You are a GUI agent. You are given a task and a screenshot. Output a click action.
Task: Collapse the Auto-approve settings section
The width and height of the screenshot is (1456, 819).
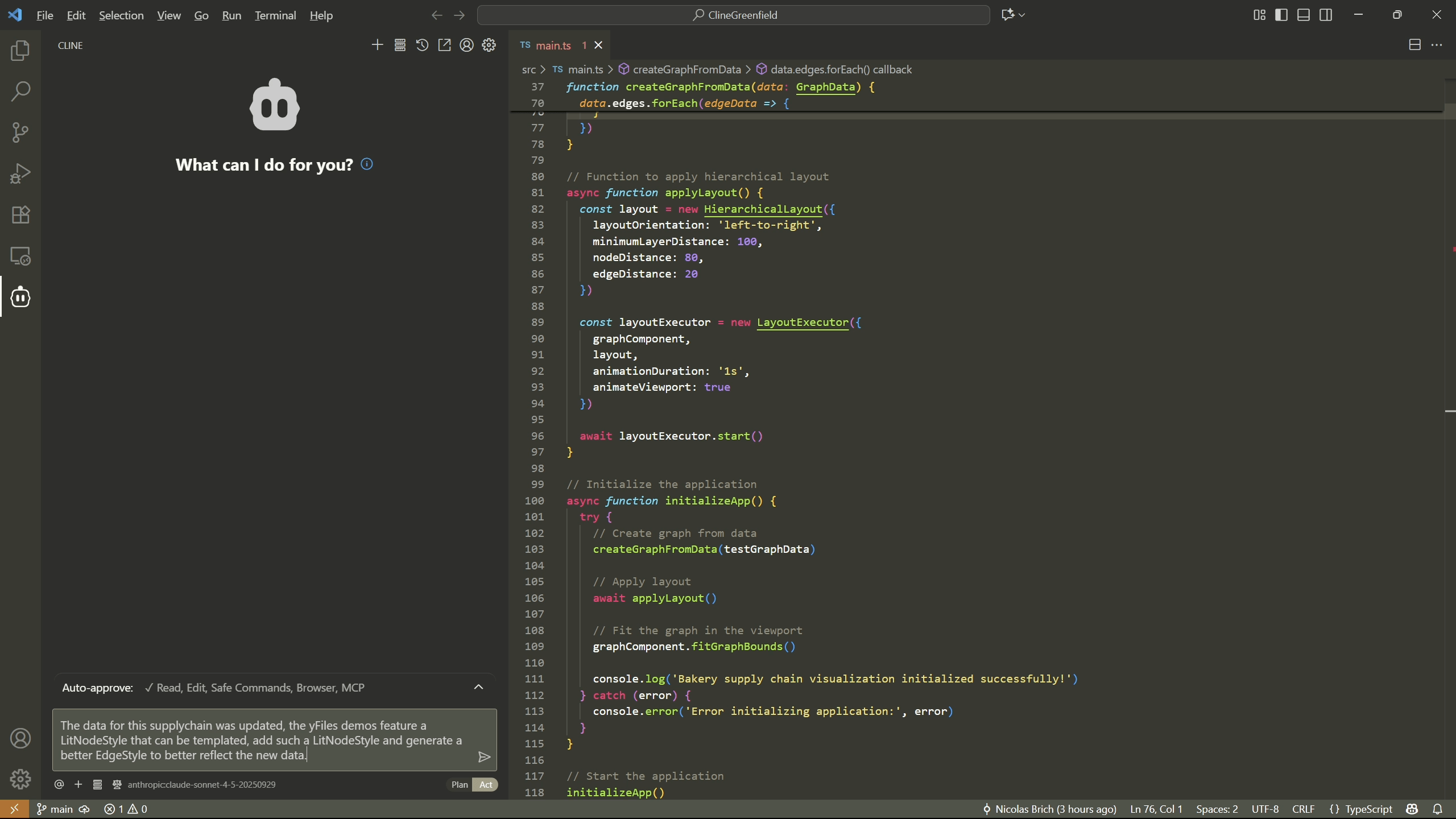pos(478,687)
